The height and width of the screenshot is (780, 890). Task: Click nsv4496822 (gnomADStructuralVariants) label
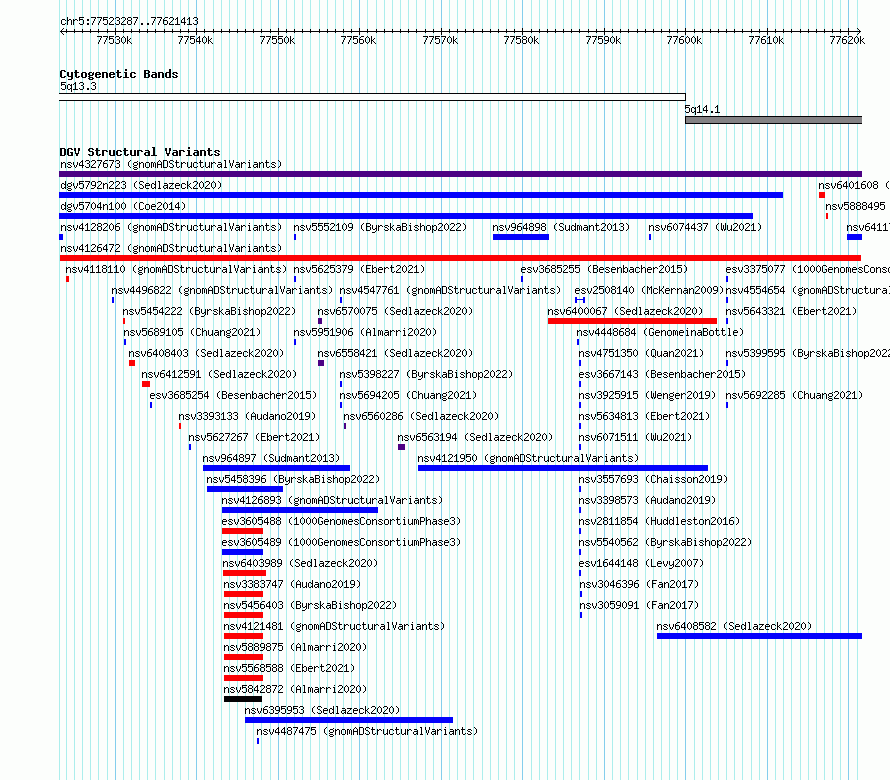(x=222, y=290)
